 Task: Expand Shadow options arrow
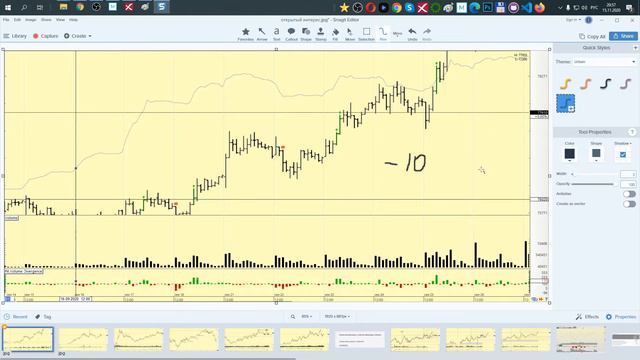[x=631, y=144]
